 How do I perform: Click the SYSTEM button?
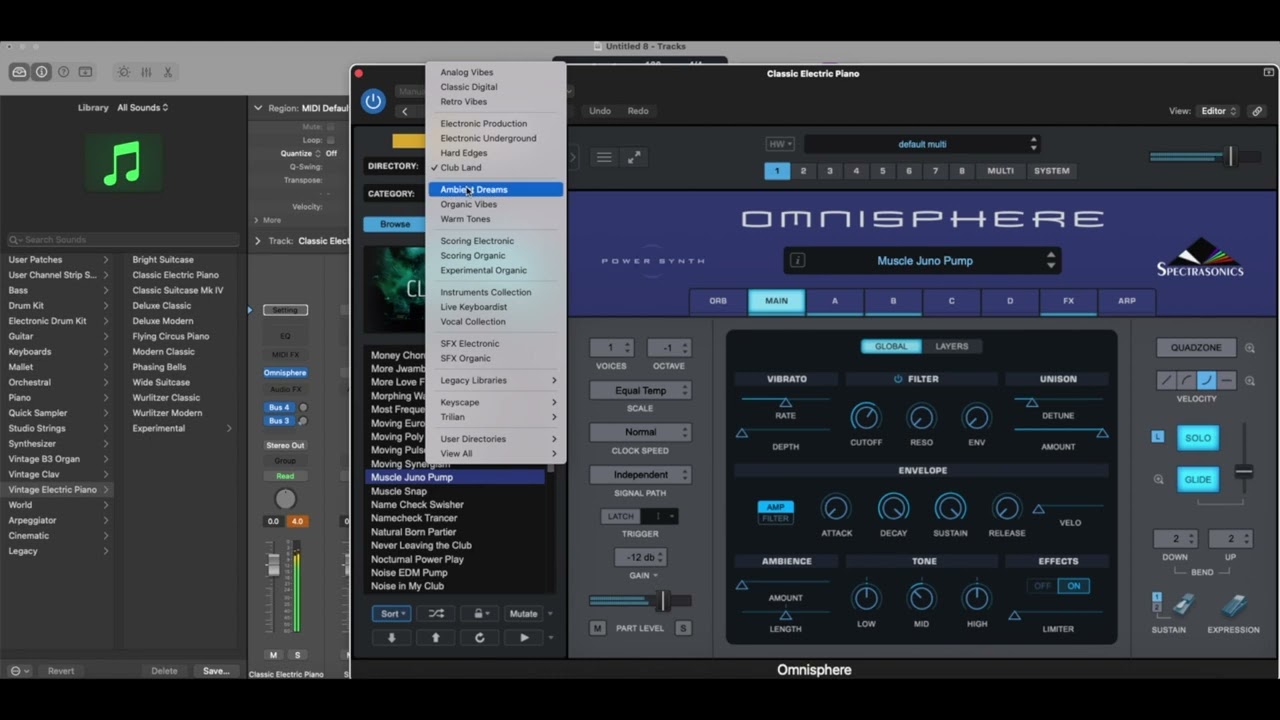tap(1051, 171)
